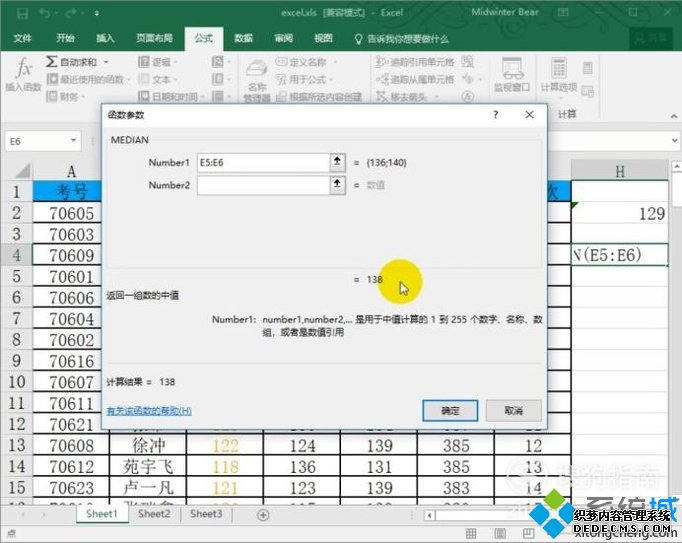Select the Sheet1 tab
This screenshot has width=682, height=543.
tap(102, 514)
